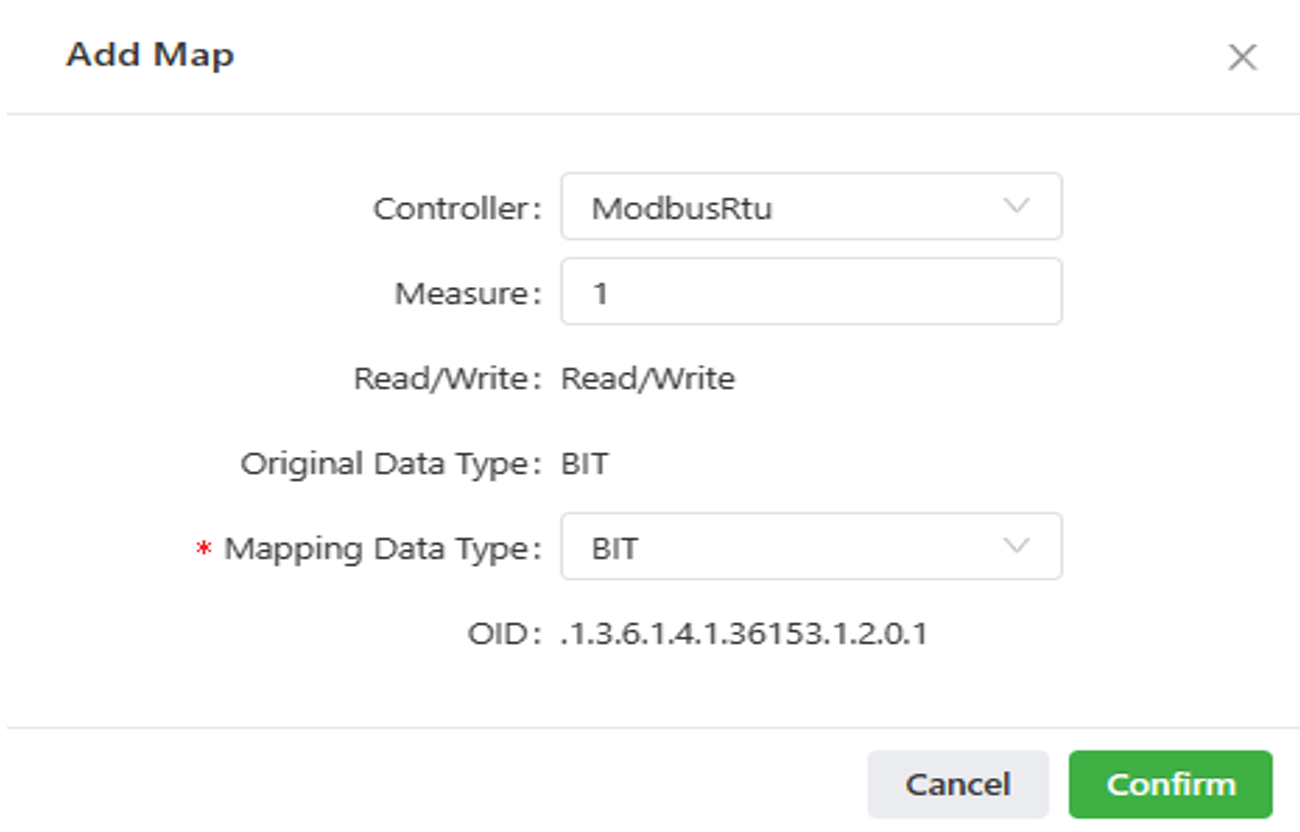Viewport: 1300px width, 832px height.
Task: Expand the Mapping Data Type dropdown
Action: tap(810, 547)
